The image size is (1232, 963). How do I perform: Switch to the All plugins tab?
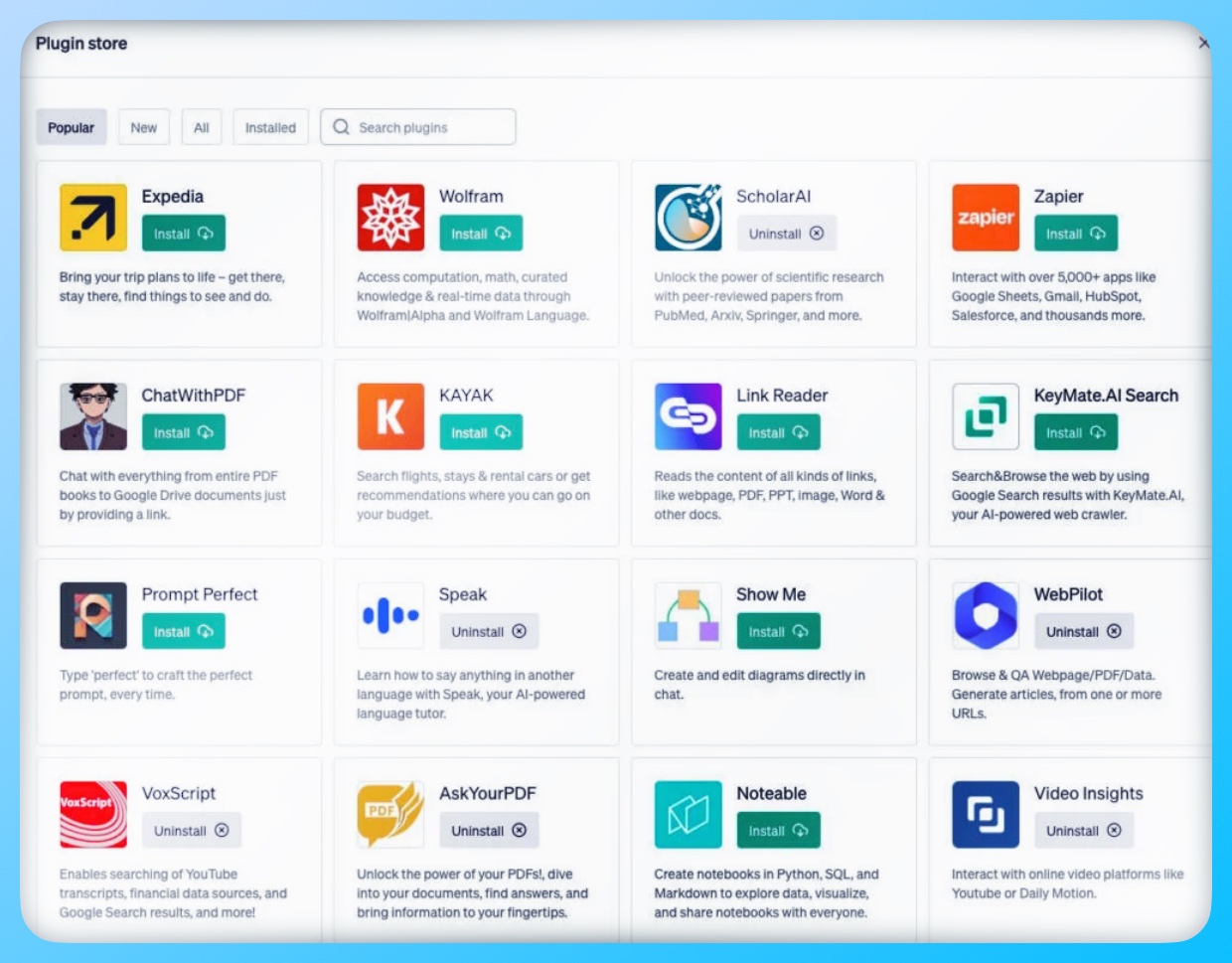(x=202, y=127)
